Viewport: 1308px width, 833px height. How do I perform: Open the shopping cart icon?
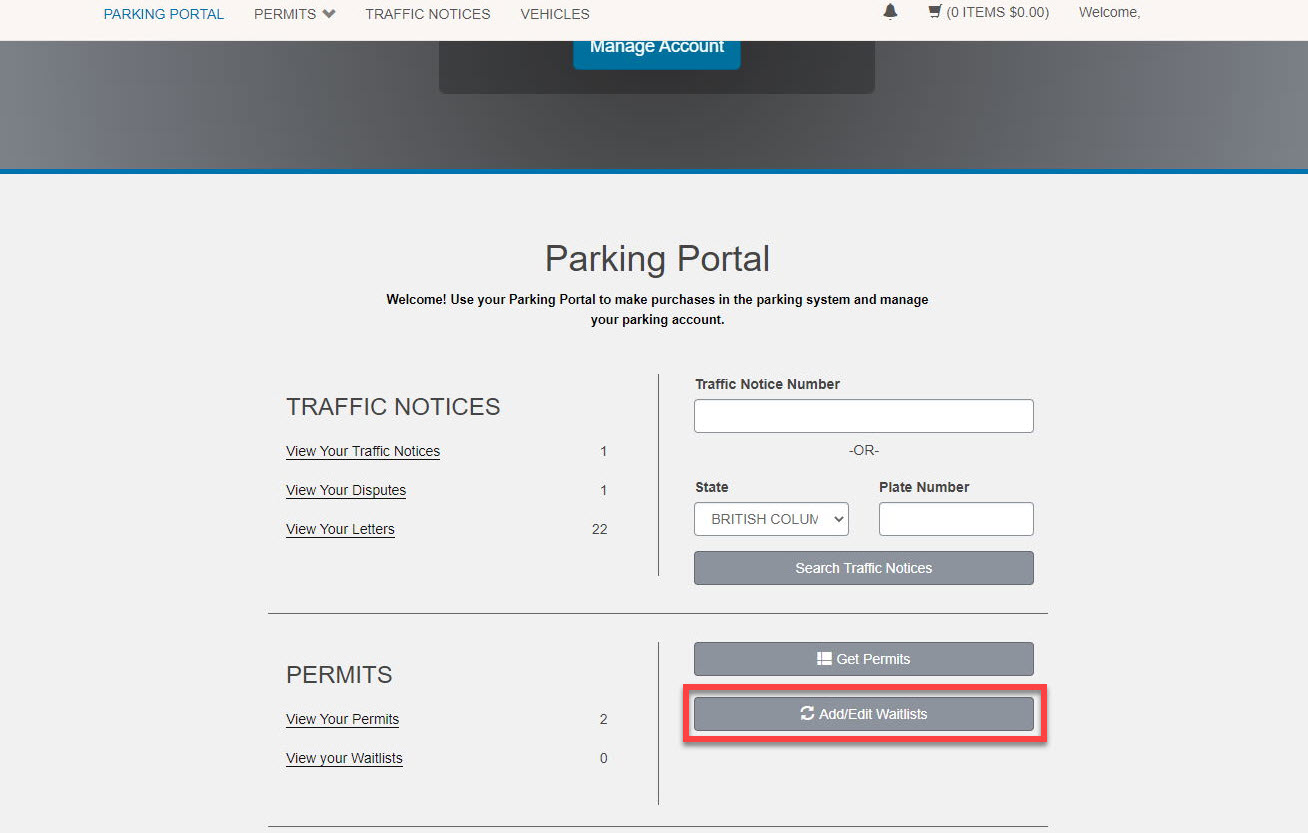point(935,13)
